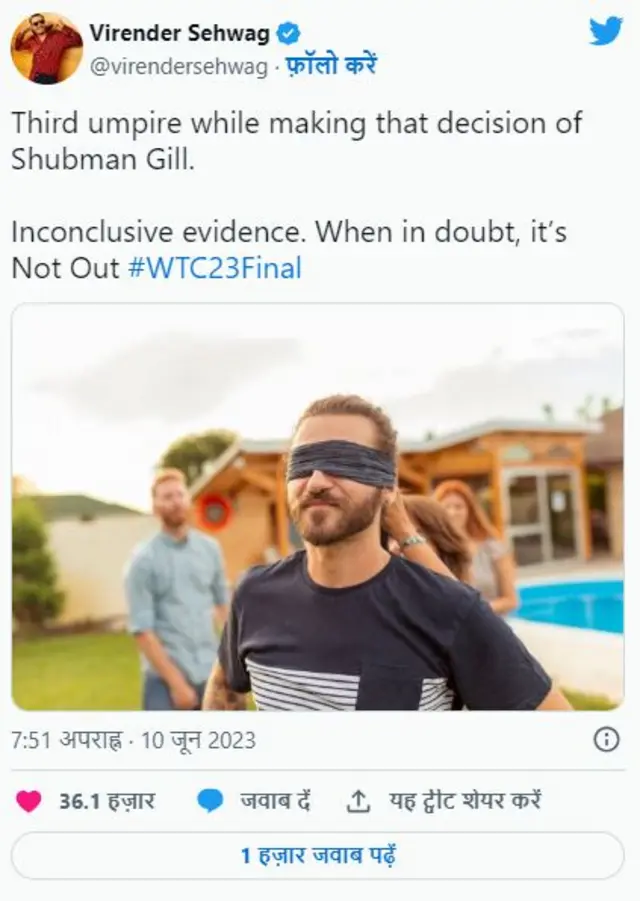
Task: Open the Virender Sehwag display name
Action: pyautogui.click(x=179, y=34)
